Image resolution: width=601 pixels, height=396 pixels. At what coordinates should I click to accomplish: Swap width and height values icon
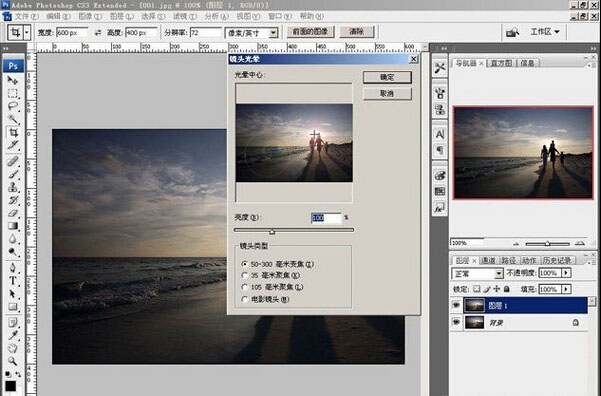(98, 33)
